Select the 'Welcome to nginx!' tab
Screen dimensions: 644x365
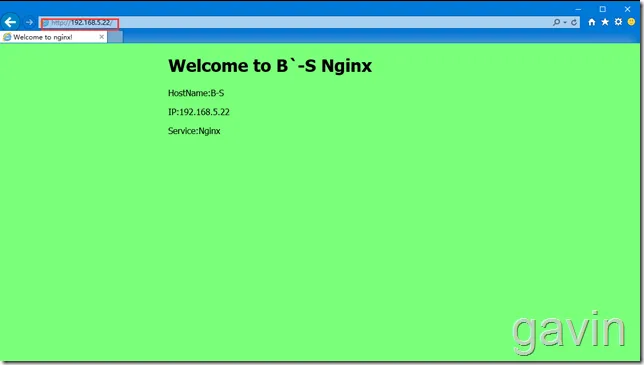tap(53, 37)
